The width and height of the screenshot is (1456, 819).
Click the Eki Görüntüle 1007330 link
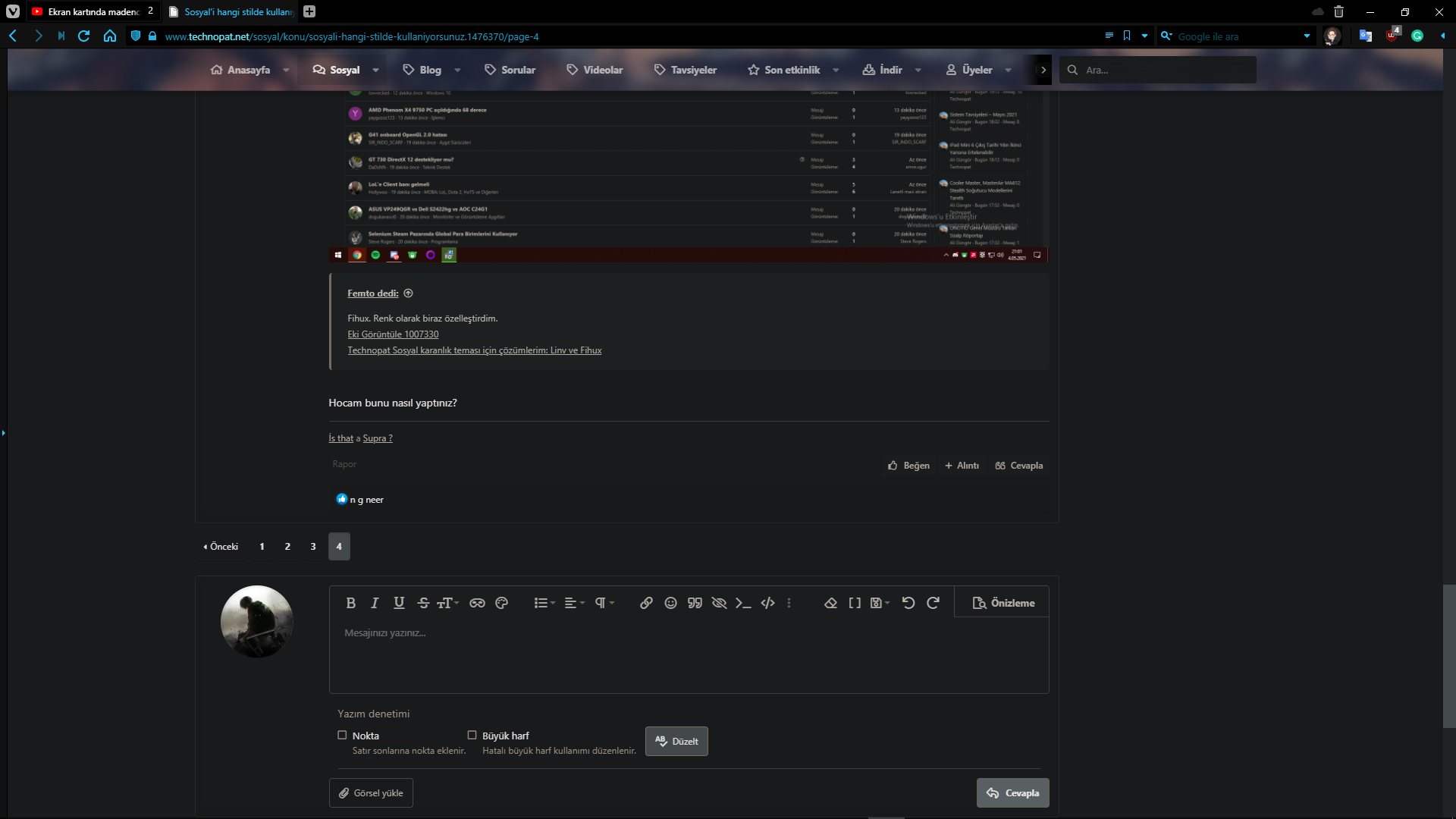coord(392,334)
